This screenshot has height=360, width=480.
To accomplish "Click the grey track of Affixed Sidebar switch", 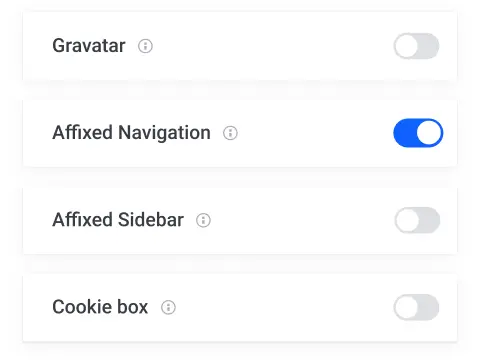I will tap(430, 220).
